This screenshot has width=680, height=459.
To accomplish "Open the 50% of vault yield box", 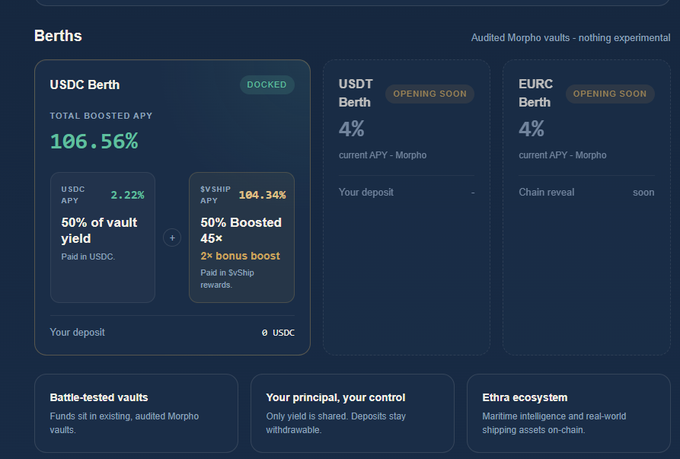I will (103, 237).
